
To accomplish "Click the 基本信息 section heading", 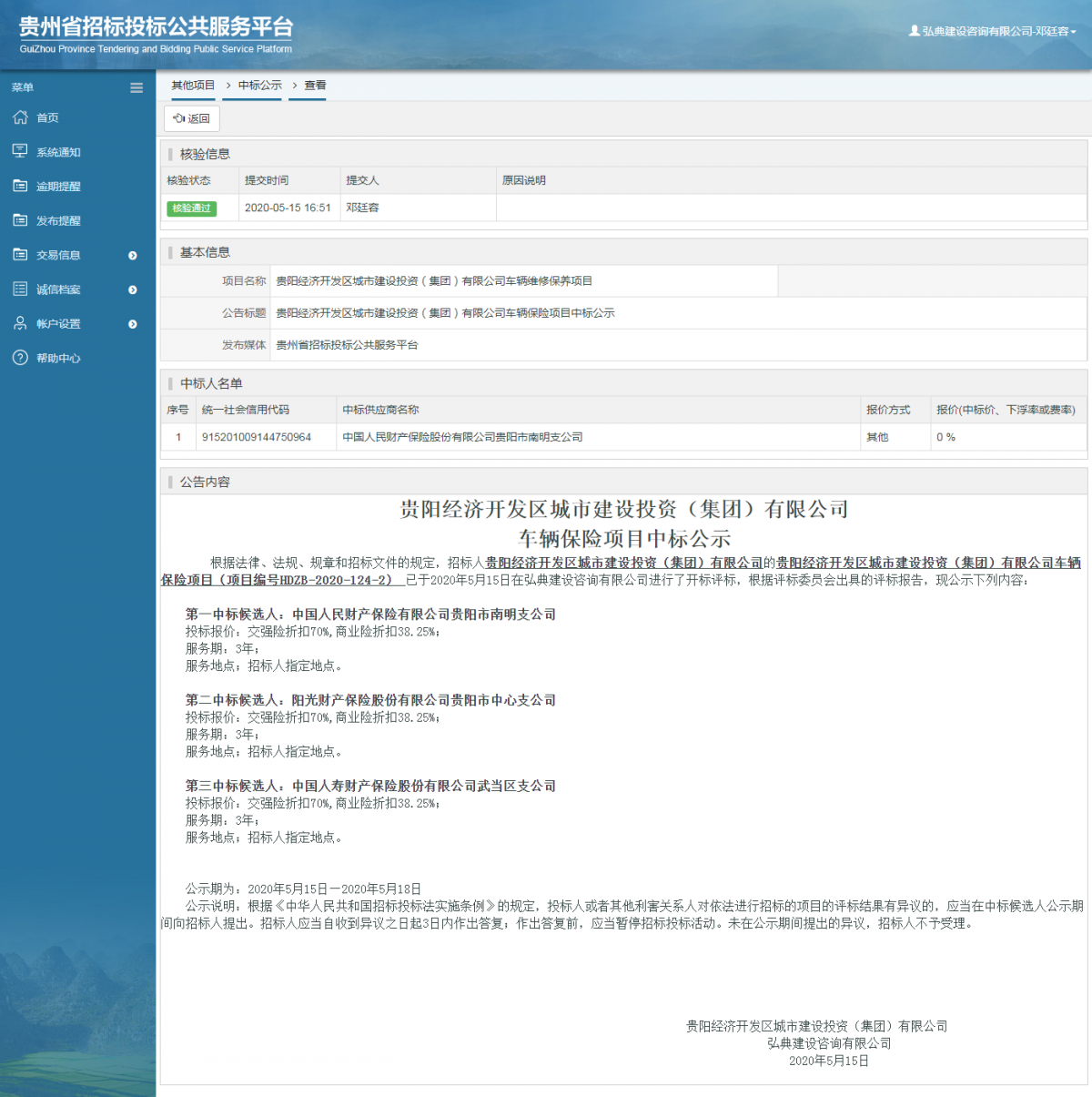I will click(x=205, y=252).
